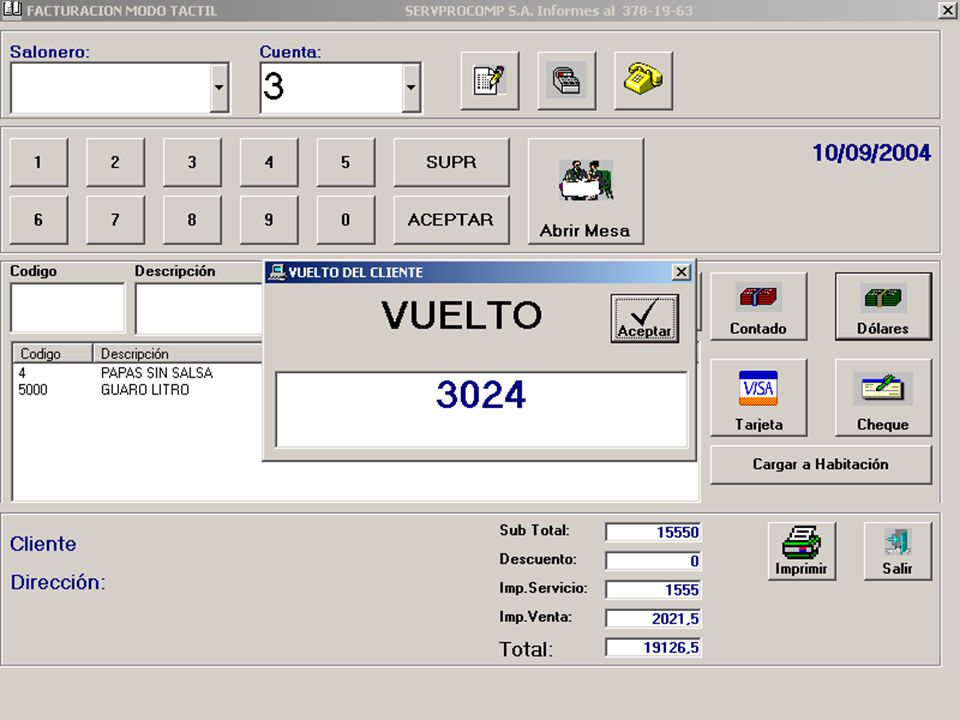The height and width of the screenshot is (720, 960).
Task: Click the ACEPTAR keypad button
Action: pyautogui.click(x=451, y=220)
